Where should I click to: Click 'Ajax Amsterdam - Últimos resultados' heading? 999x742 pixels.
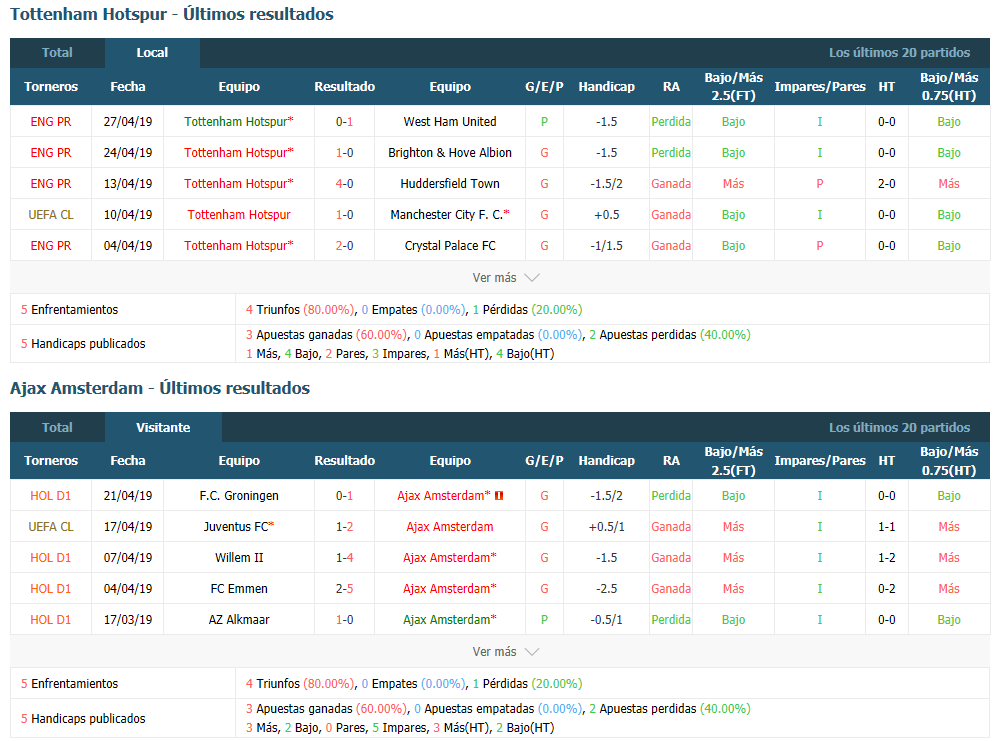[160, 388]
